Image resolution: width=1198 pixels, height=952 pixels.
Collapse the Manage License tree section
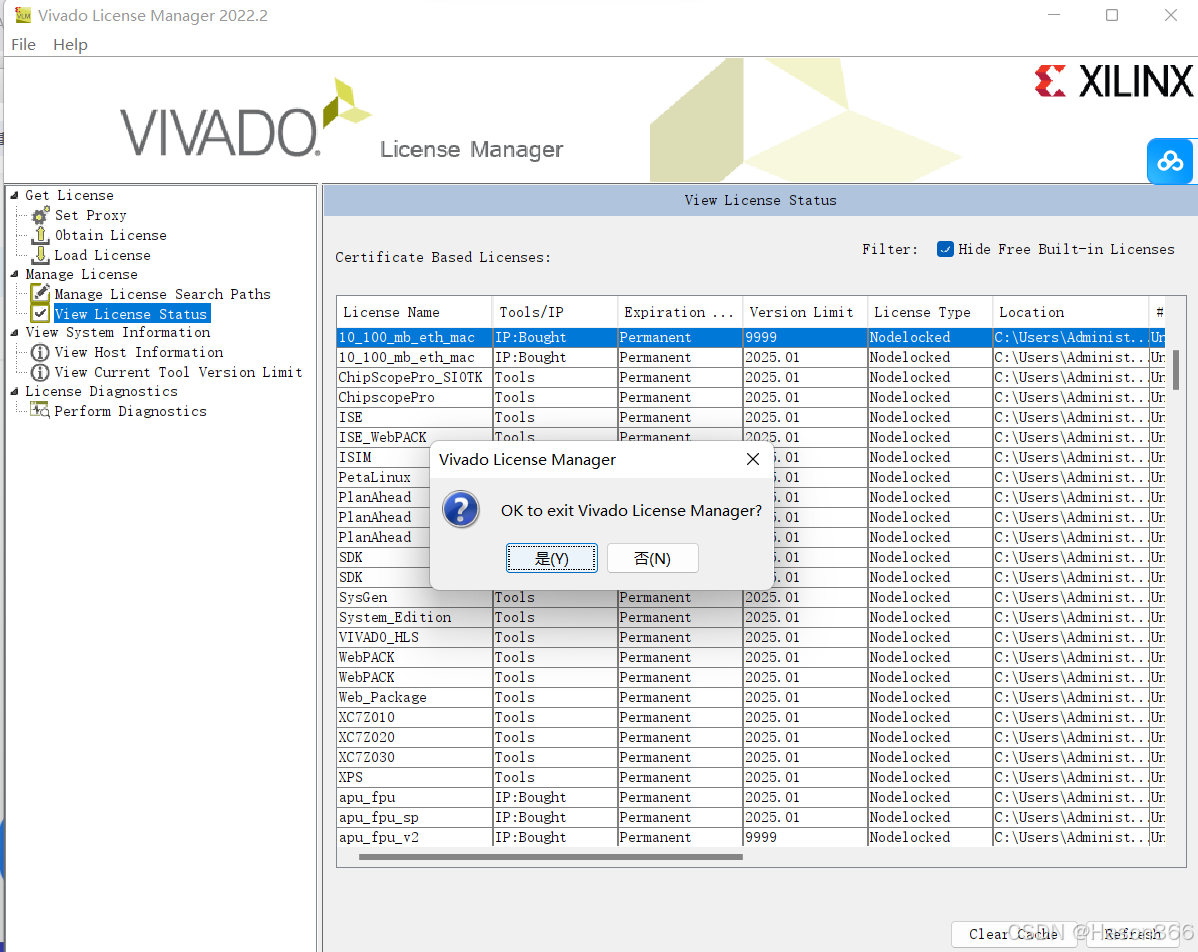pyautogui.click(x=15, y=274)
